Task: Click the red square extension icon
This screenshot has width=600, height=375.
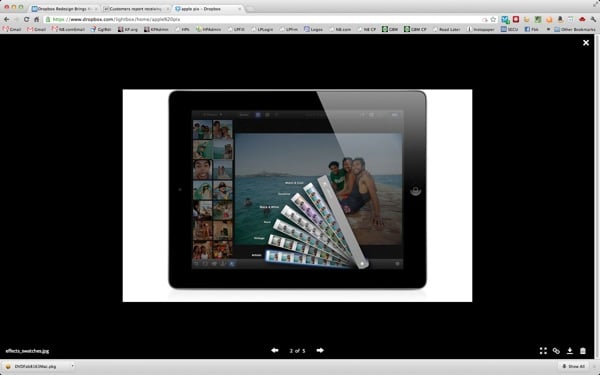Action: [516, 19]
